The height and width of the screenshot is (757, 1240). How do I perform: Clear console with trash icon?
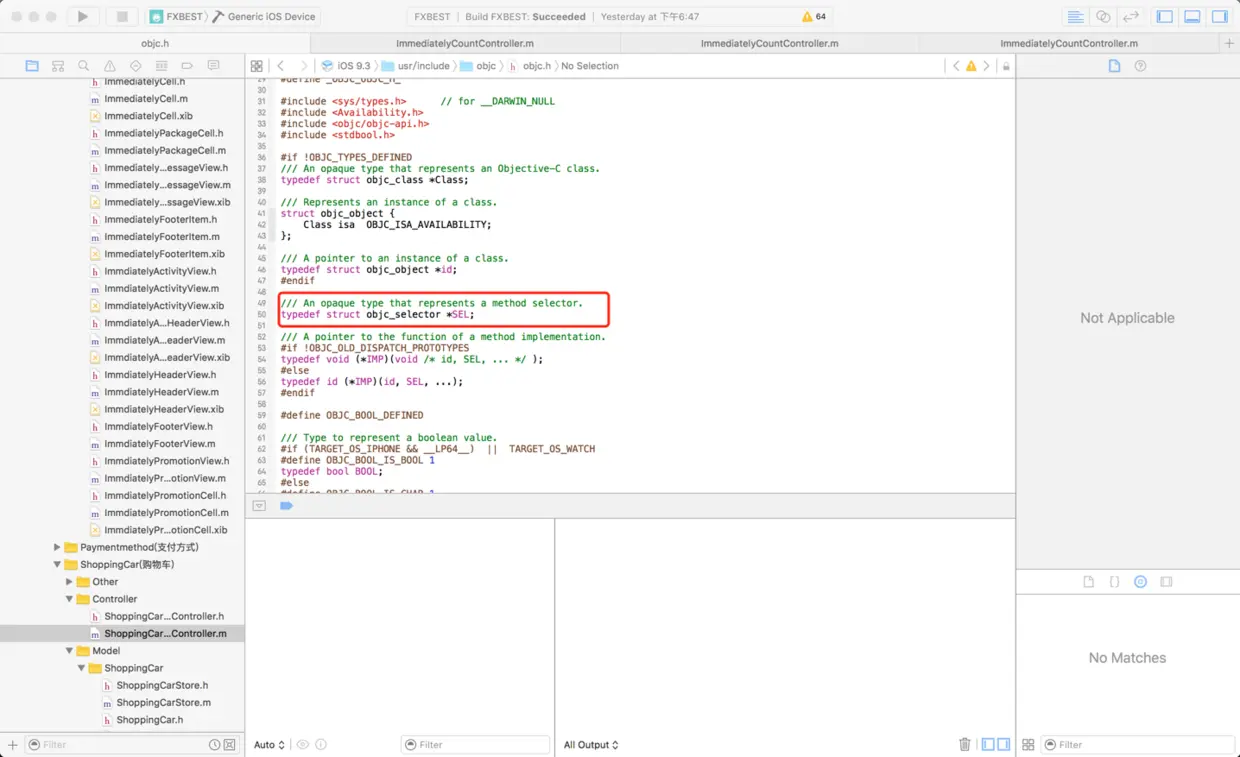click(x=965, y=745)
